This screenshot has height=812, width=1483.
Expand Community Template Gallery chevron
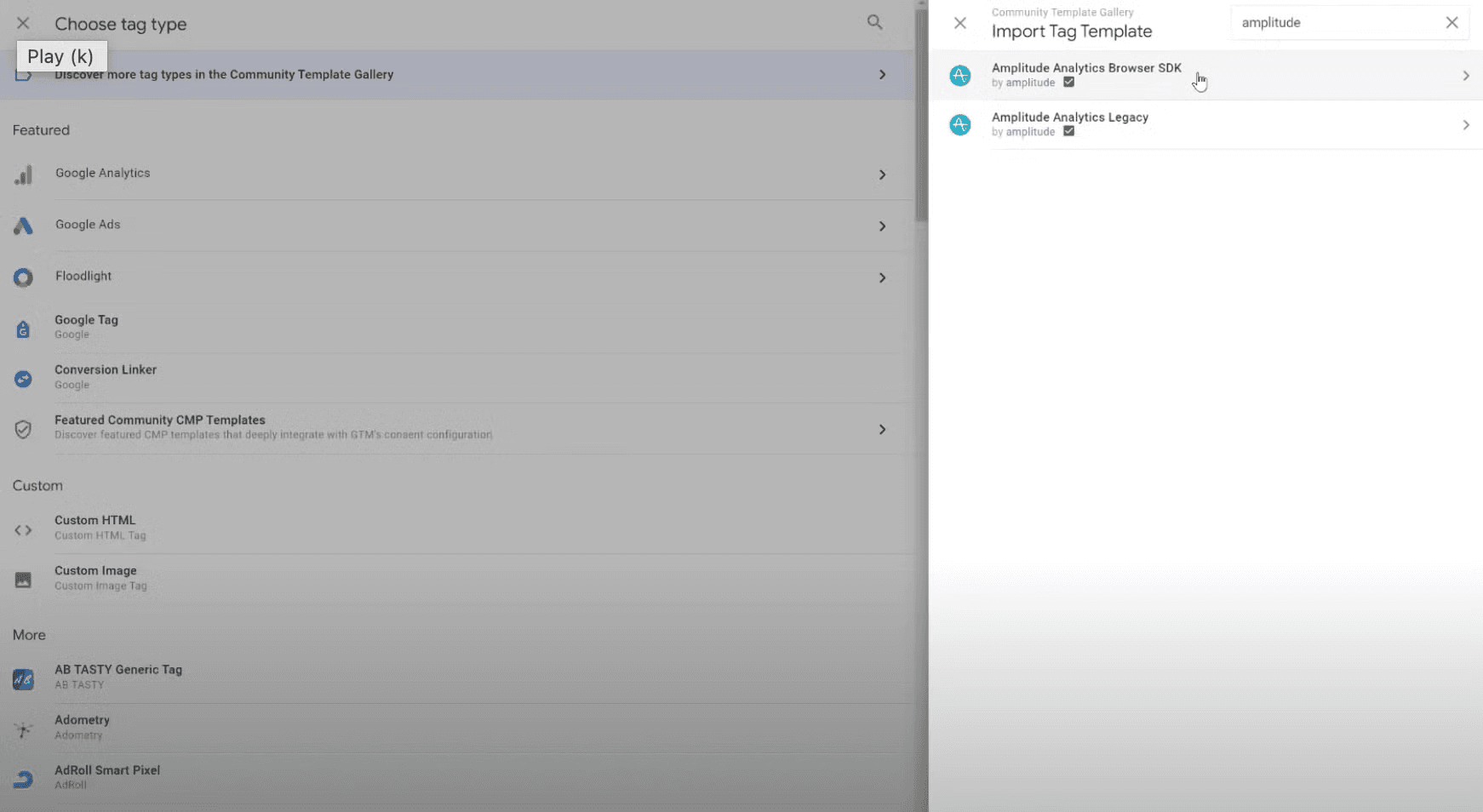point(882,75)
